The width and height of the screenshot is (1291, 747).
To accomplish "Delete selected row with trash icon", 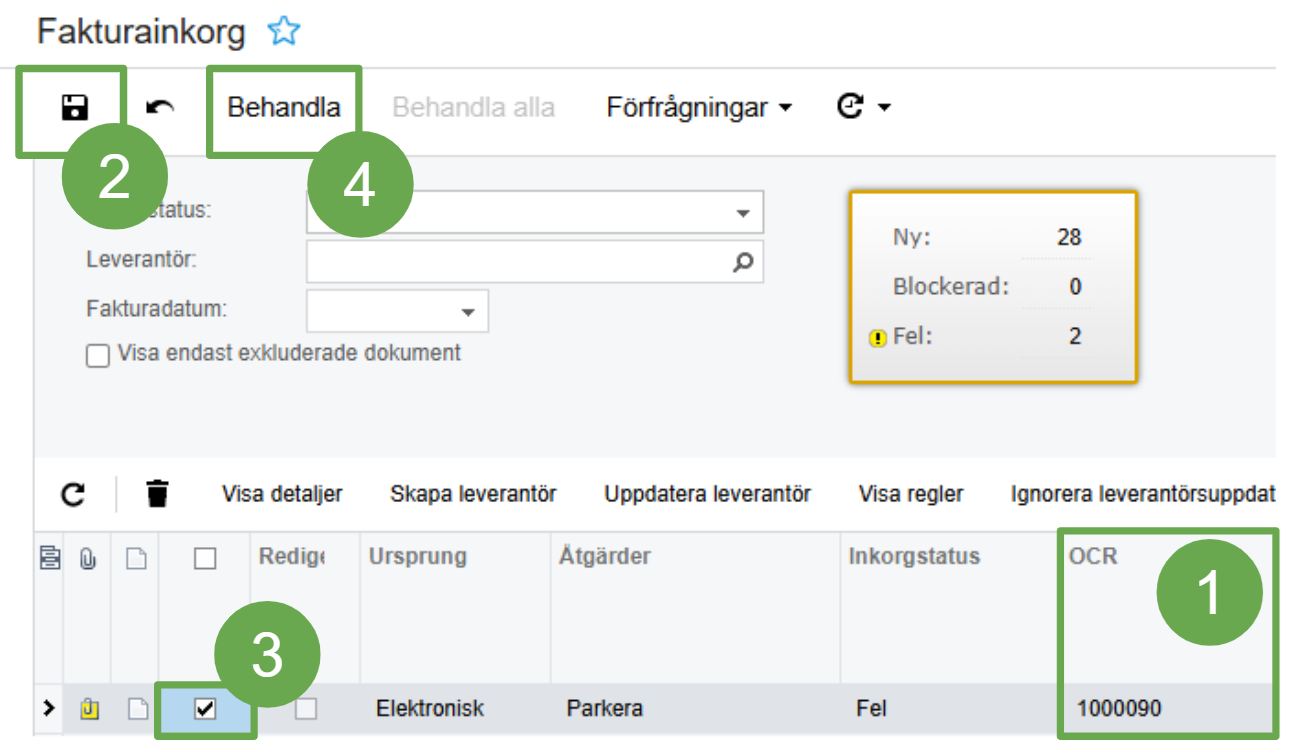I will 157,494.
